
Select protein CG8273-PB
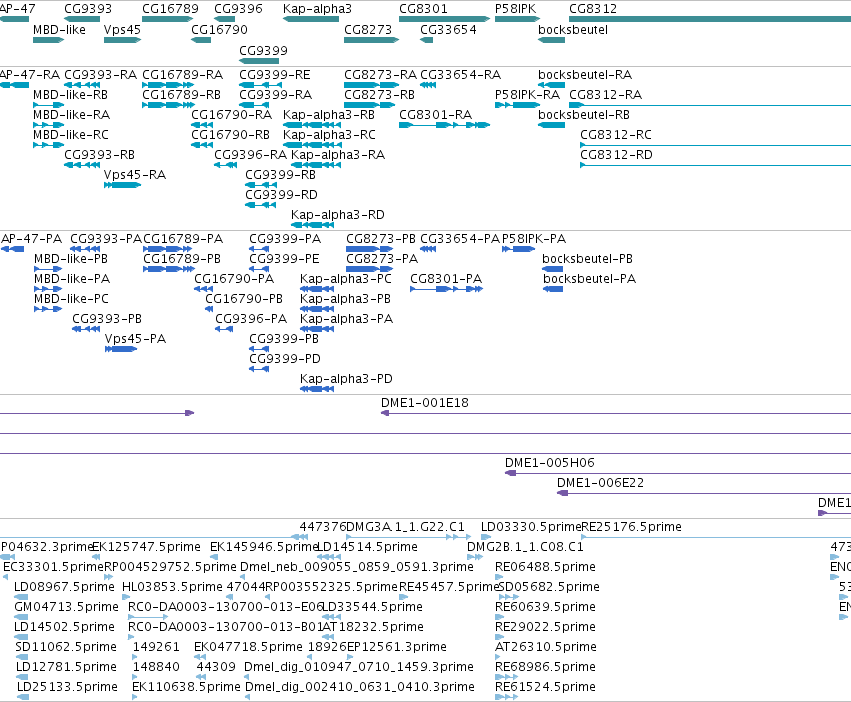click(x=381, y=239)
